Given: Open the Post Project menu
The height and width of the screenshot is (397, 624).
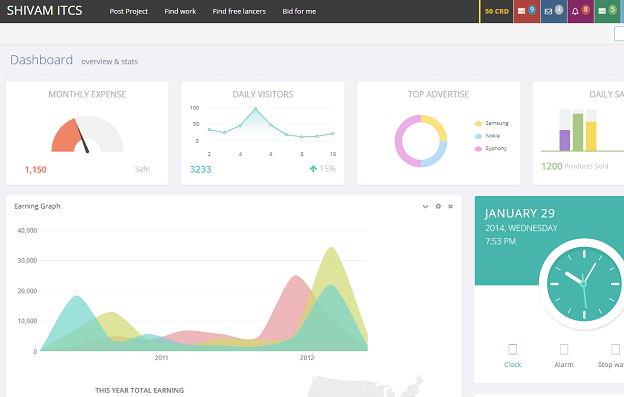Looking at the screenshot, I should [x=129, y=12].
